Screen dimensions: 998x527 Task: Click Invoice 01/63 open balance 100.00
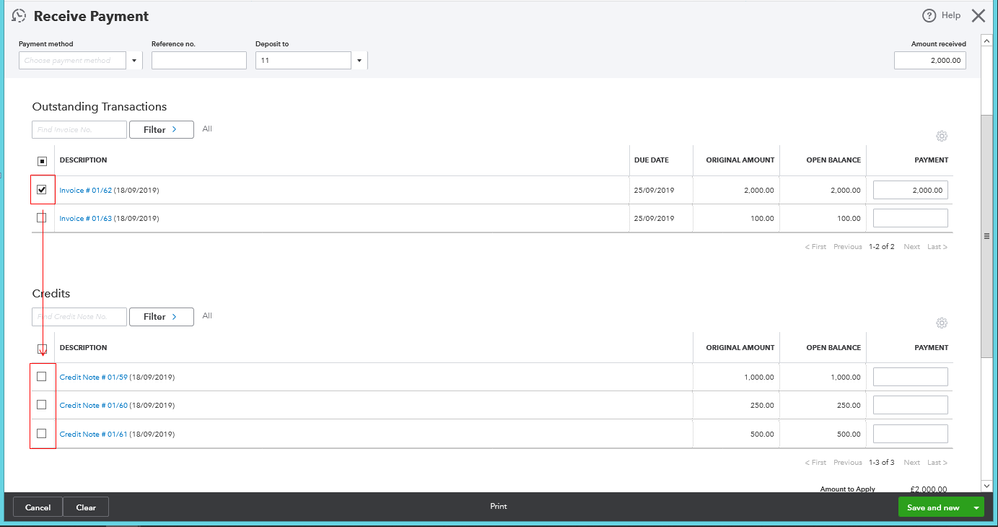[848, 218]
